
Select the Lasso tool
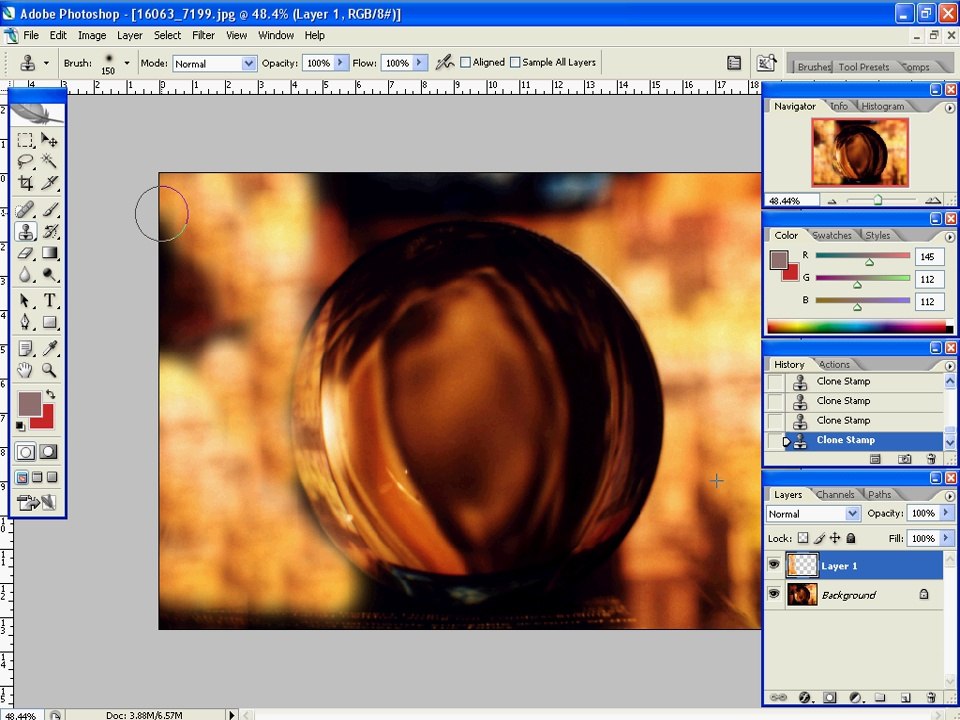(25, 161)
